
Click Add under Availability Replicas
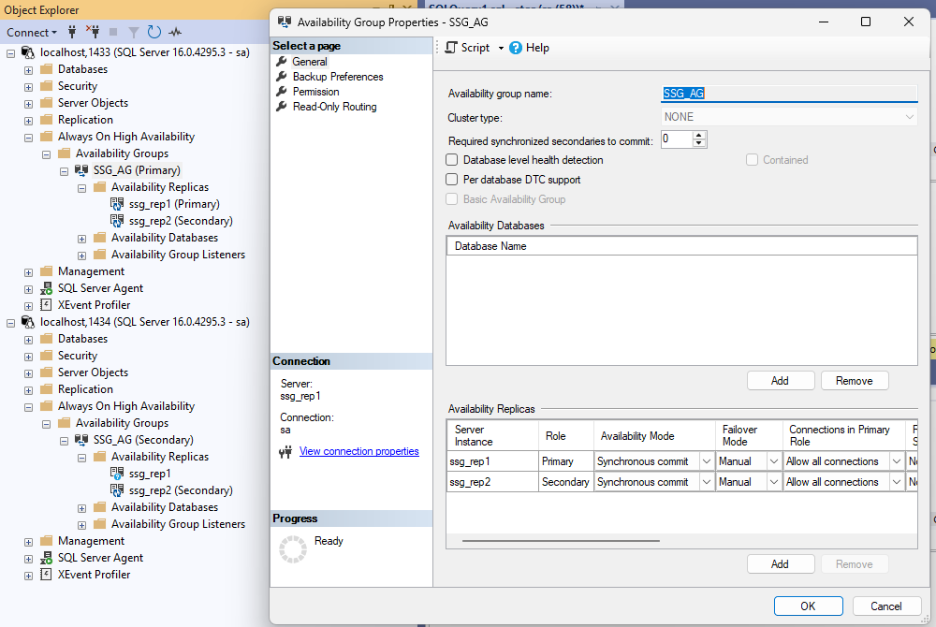pos(780,564)
